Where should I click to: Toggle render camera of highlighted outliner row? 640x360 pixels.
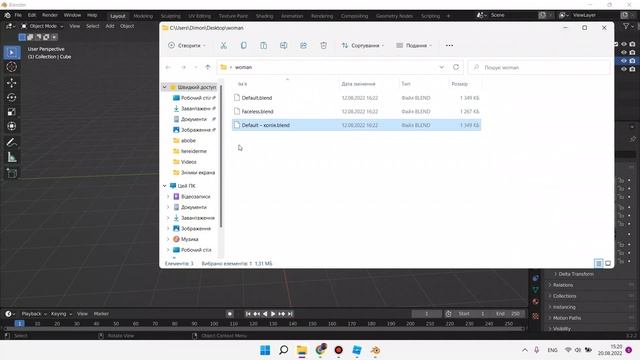632,60
